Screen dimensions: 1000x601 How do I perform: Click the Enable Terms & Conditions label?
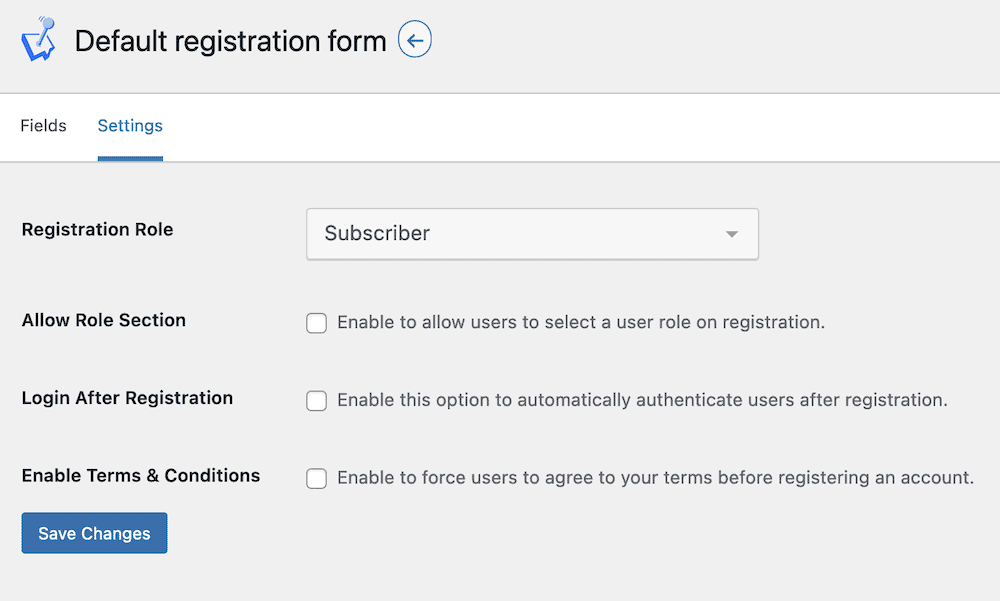[141, 476]
